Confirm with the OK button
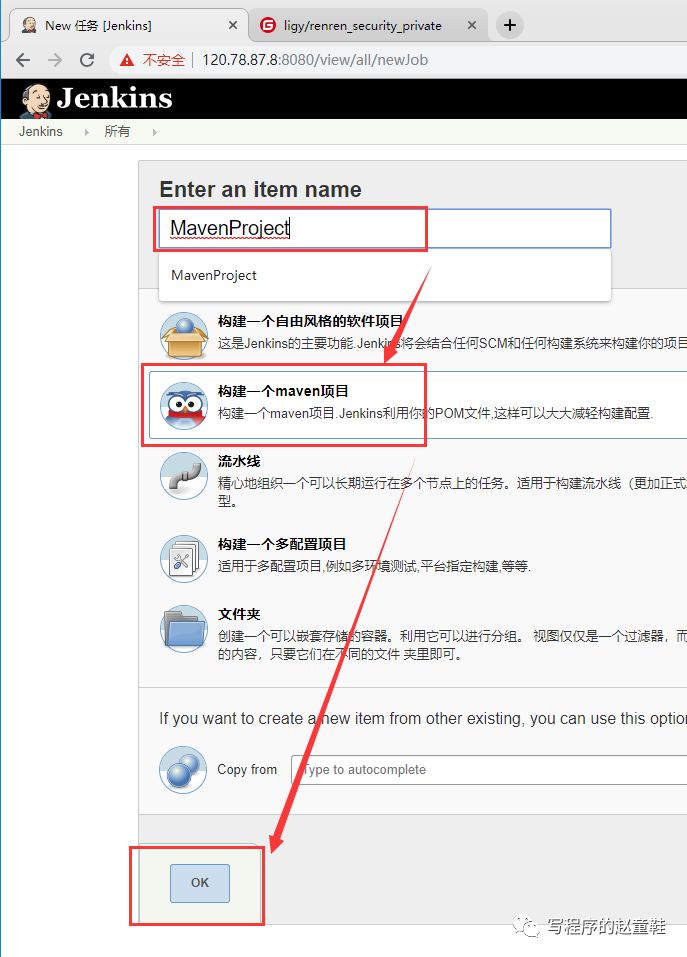687x957 pixels. point(200,883)
